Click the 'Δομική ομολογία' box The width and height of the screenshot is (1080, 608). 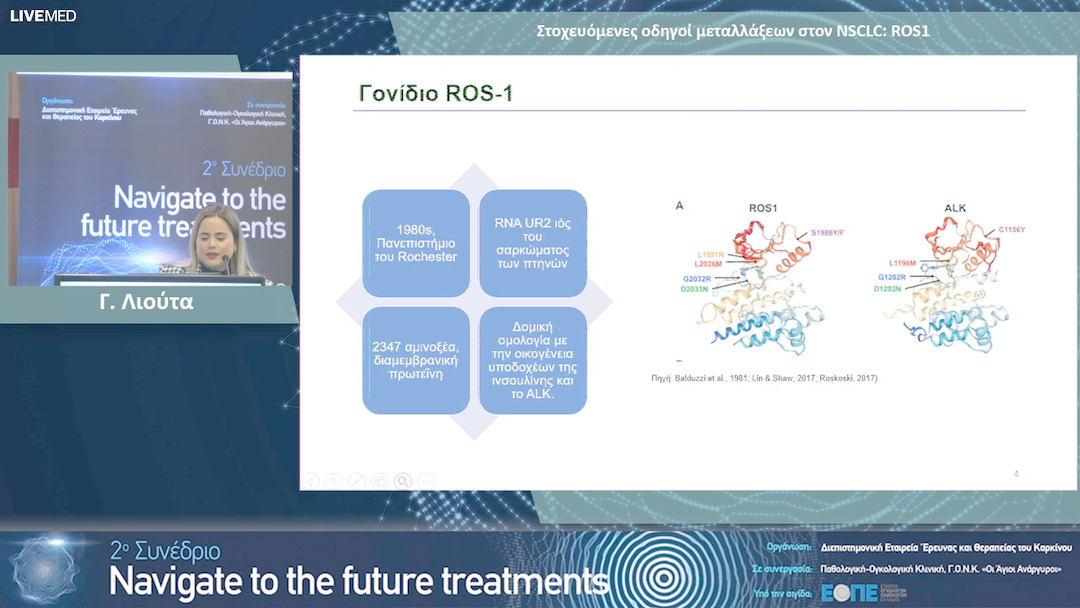[x=533, y=360]
